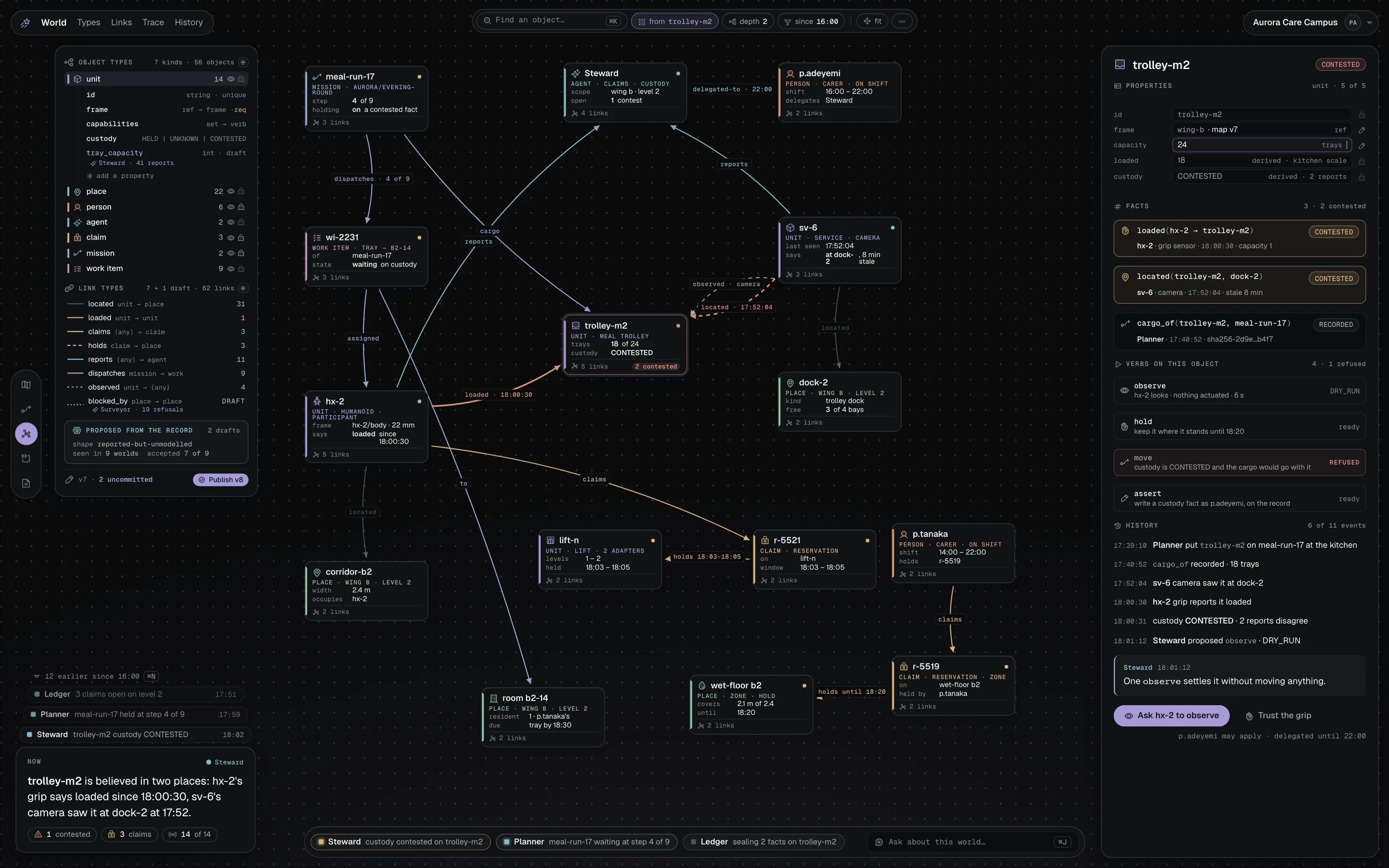This screenshot has width=1389, height=868.
Task: Select the dock-2 node in graph
Action: point(839,402)
